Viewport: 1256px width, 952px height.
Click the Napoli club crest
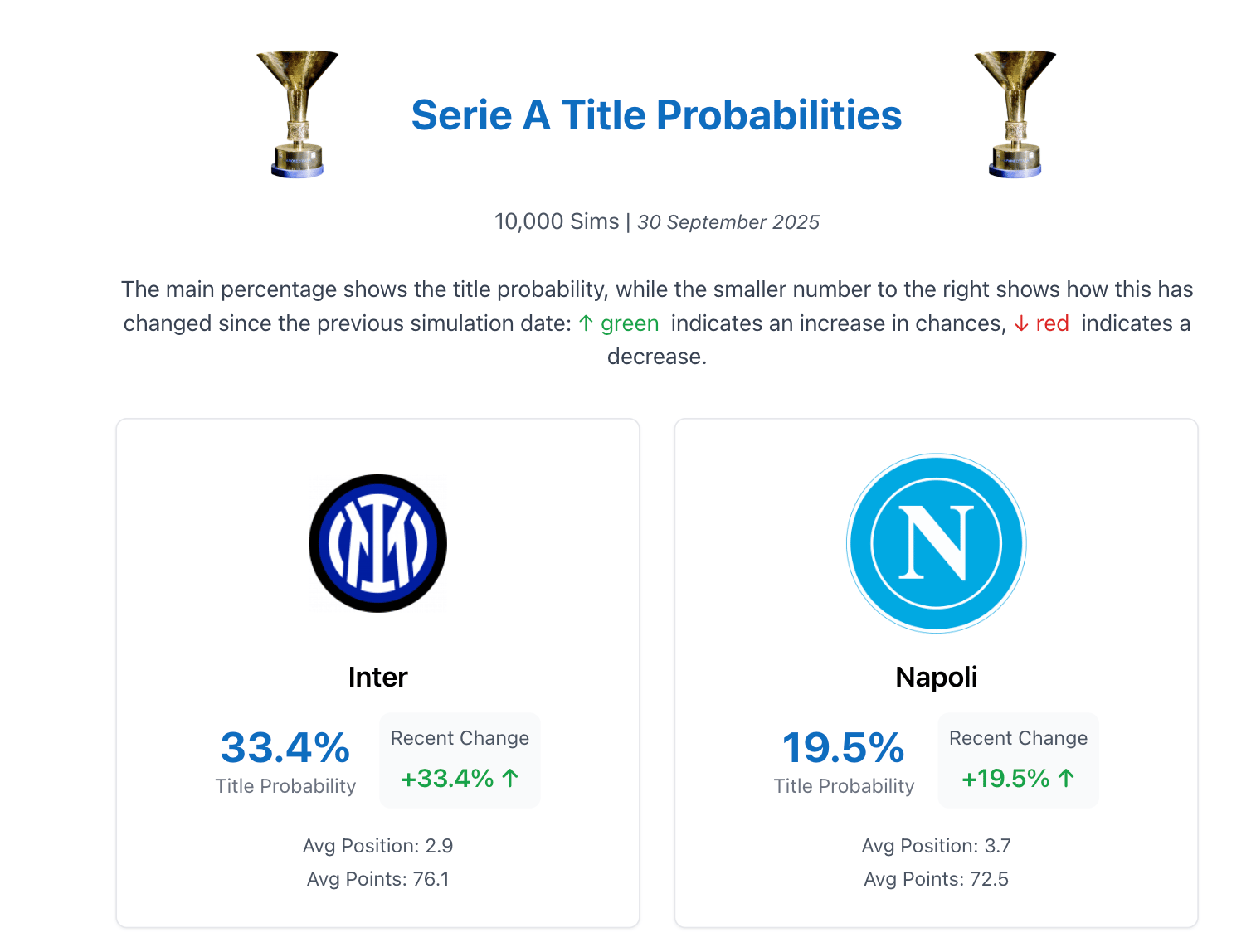(936, 543)
